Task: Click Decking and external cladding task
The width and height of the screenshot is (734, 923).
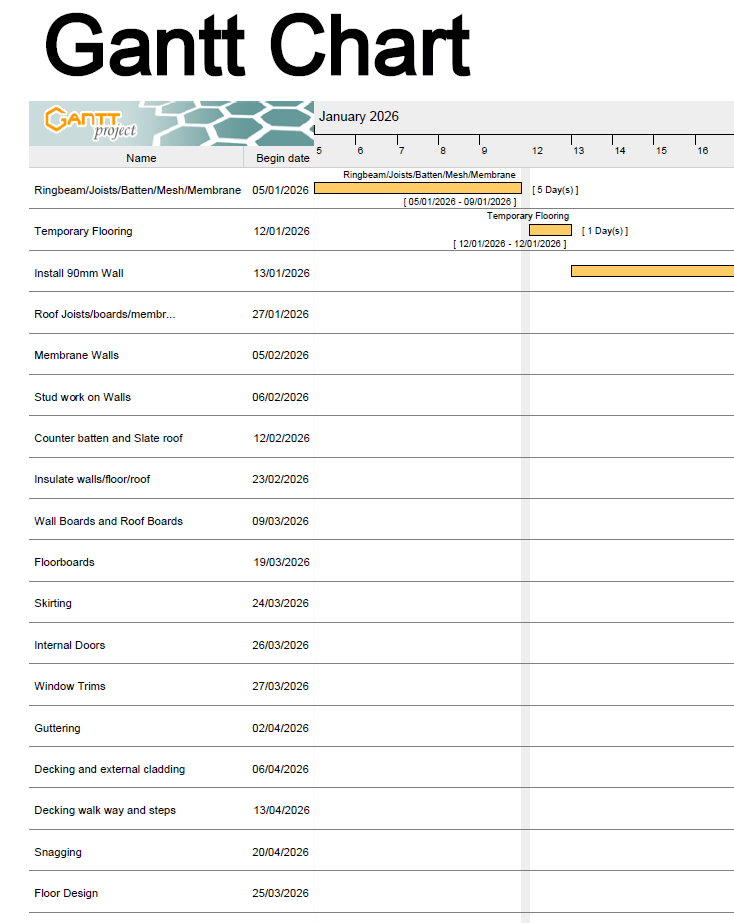Action: click(109, 769)
